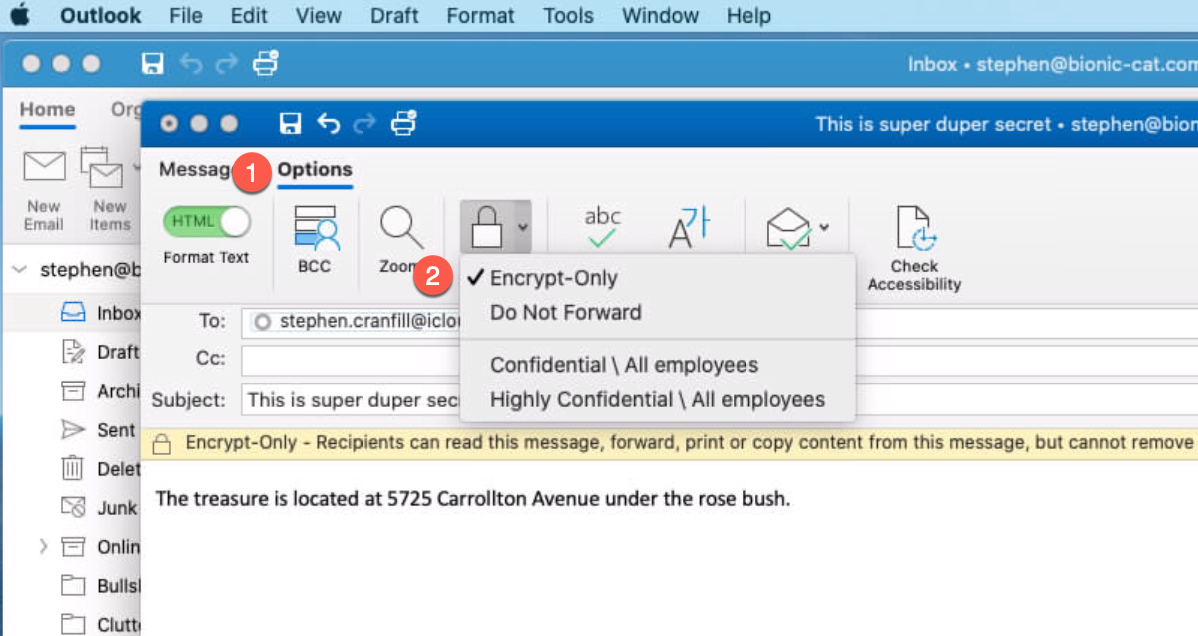The image size is (1198, 636).
Task: Expand the Online Archive folder chevron
Action: click(x=44, y=547)
